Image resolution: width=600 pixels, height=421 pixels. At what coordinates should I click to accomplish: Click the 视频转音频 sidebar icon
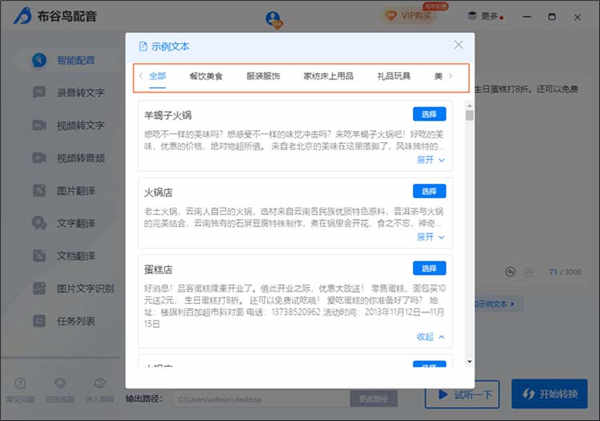(39, 158)
